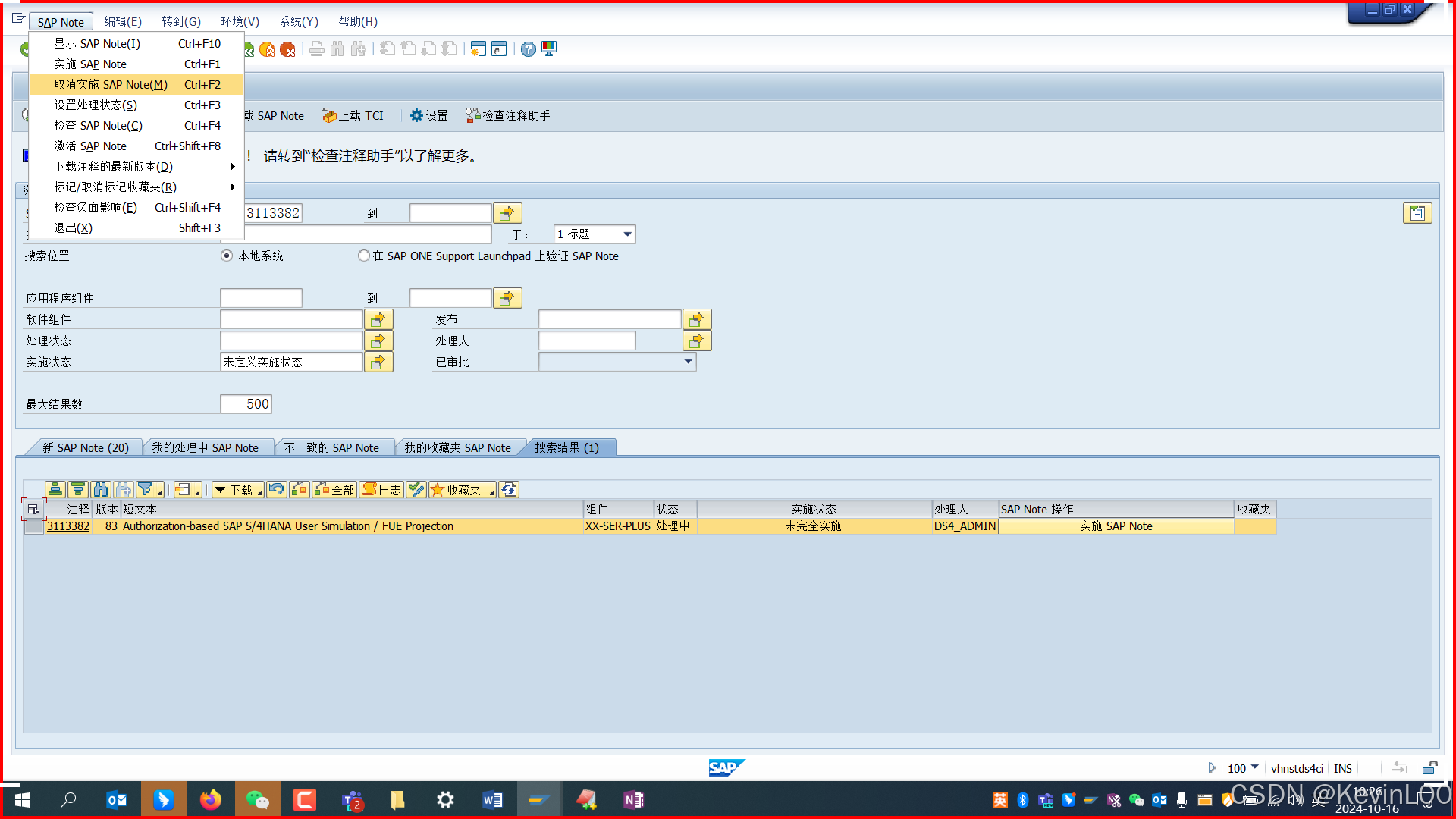Open the GUI customization monitor icon

pyautogui.click(x=548, y=49)
